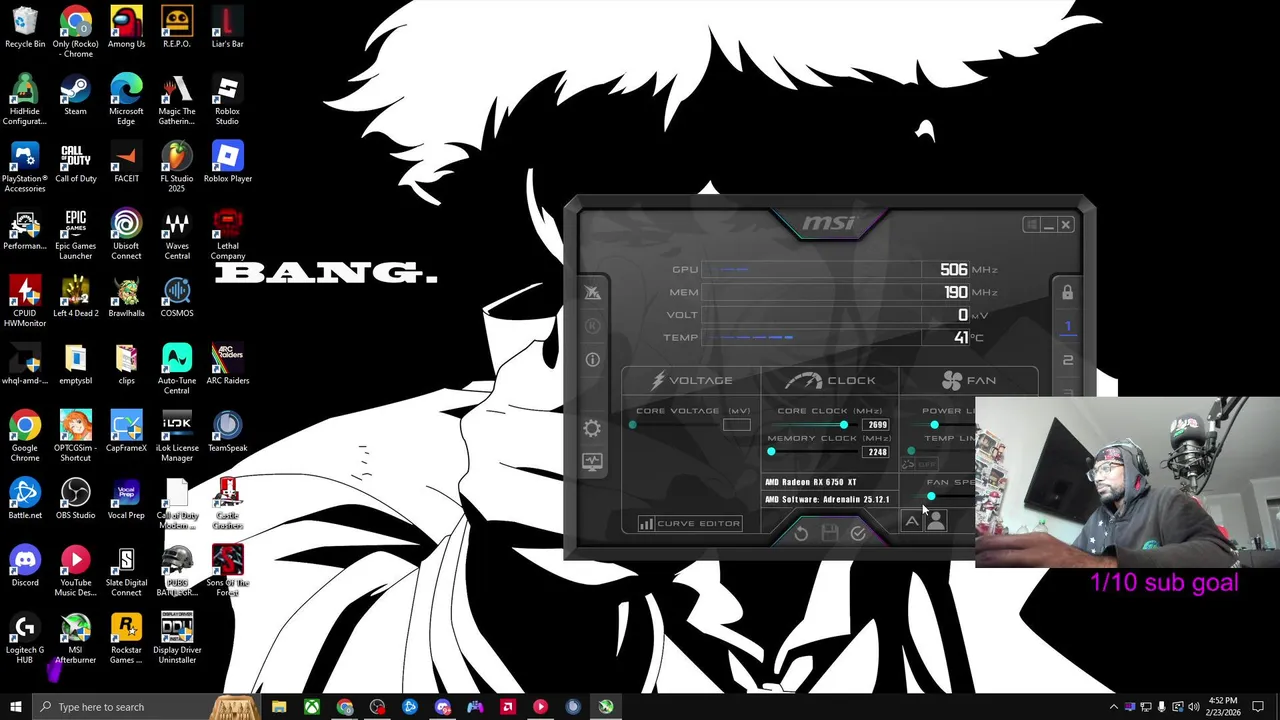Reset Afterburner settings to default
The height and width of the screenshot is (720, 1280).
(801, 534)
